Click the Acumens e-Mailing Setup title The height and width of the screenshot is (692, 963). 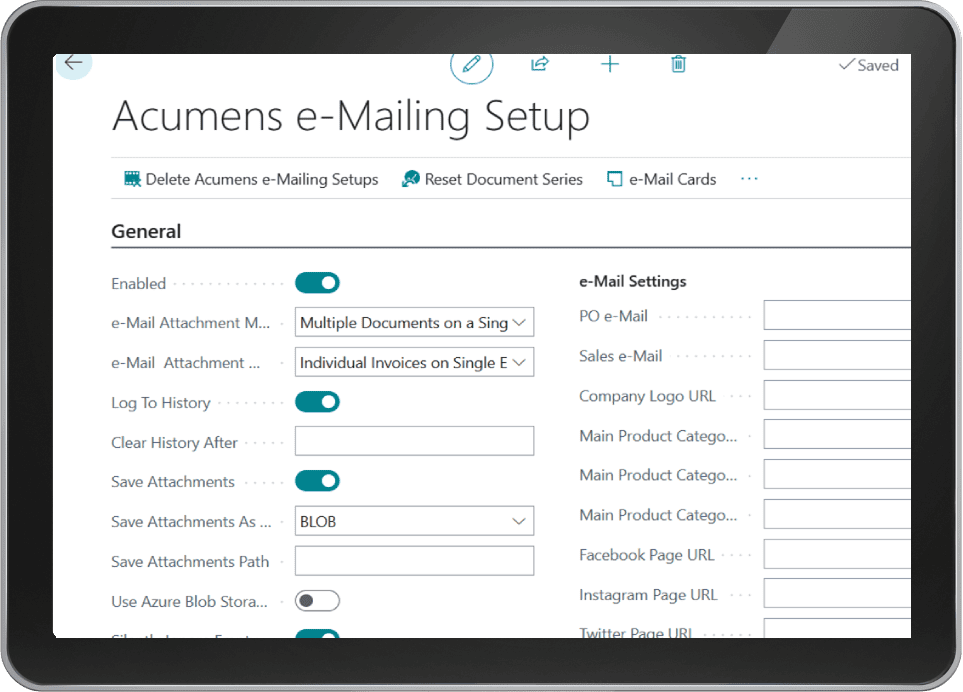[351, 116]
